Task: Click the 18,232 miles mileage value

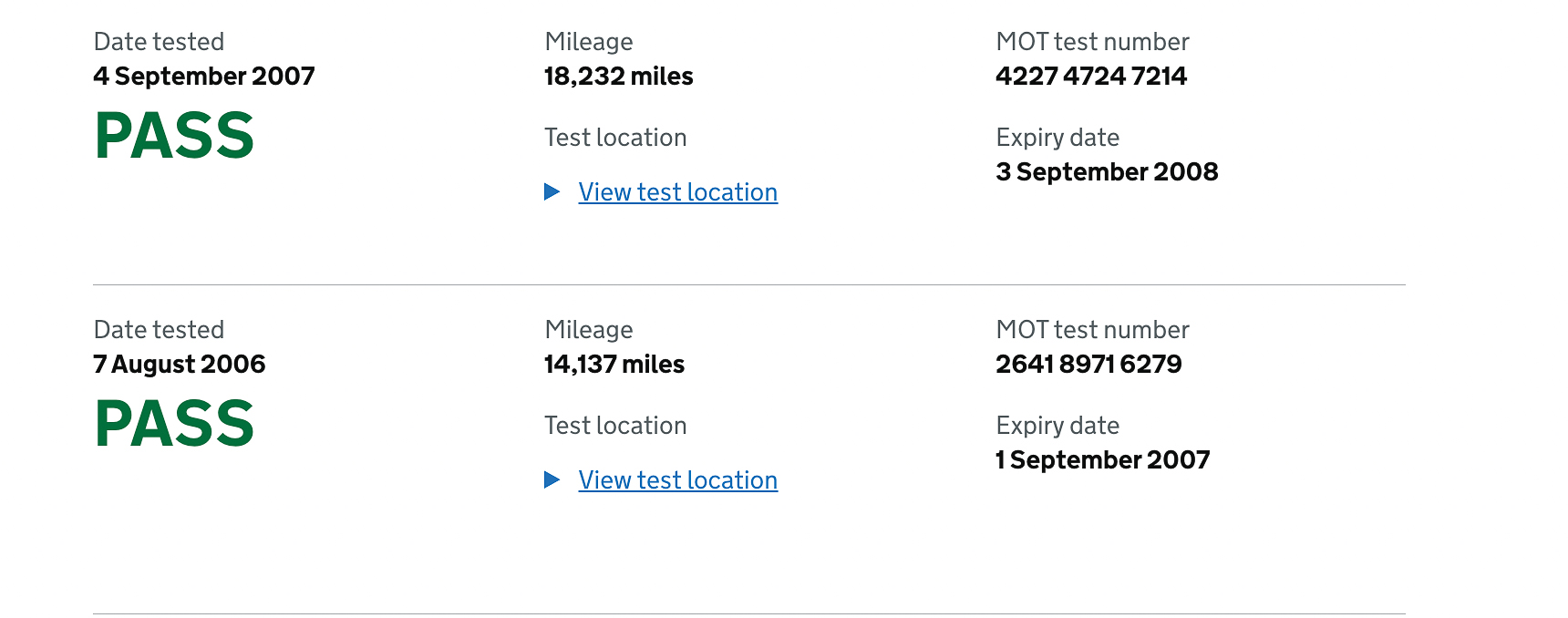Action: (618, 77)
